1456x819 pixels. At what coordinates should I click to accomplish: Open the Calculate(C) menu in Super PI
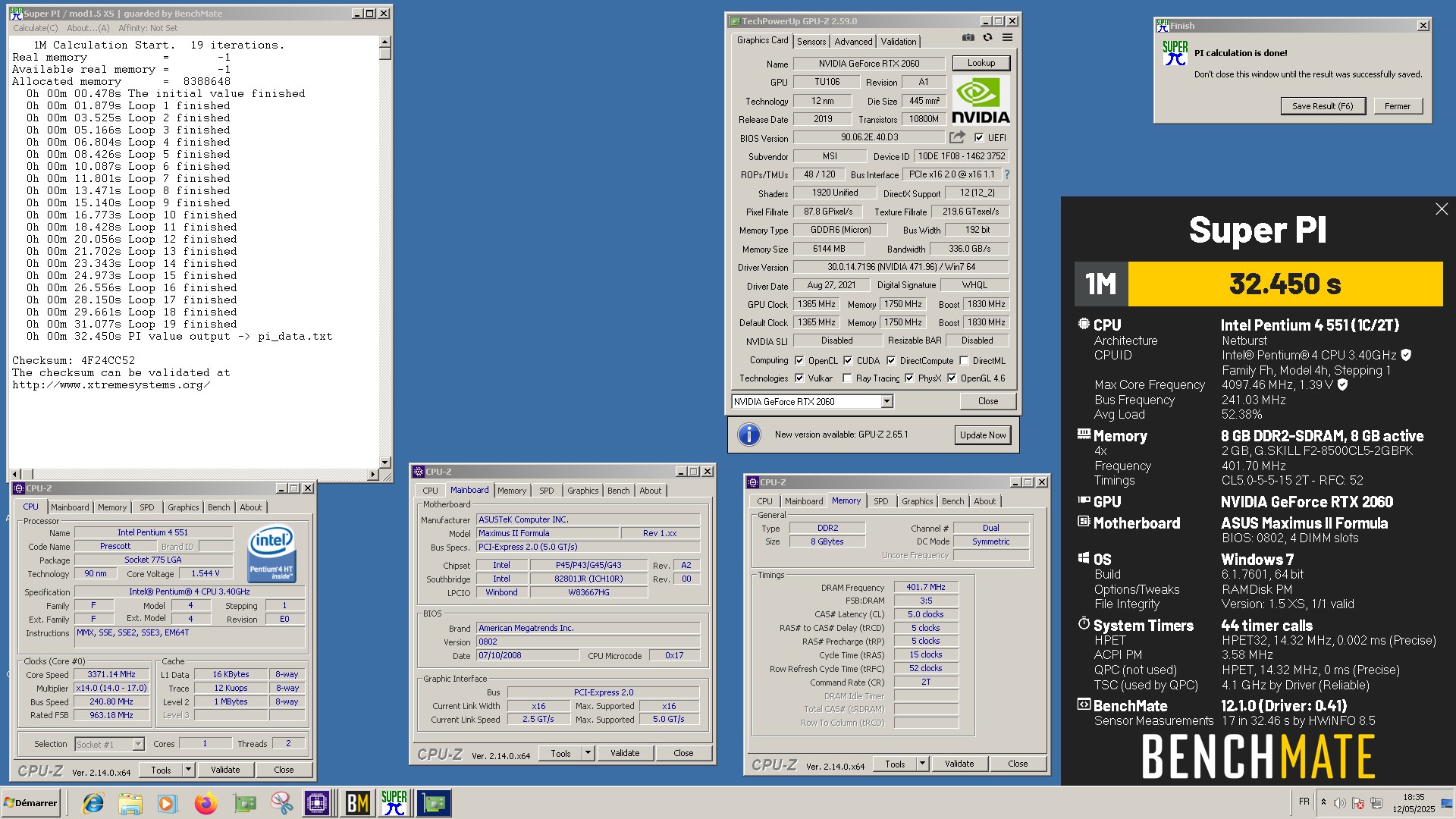(35, 28)
